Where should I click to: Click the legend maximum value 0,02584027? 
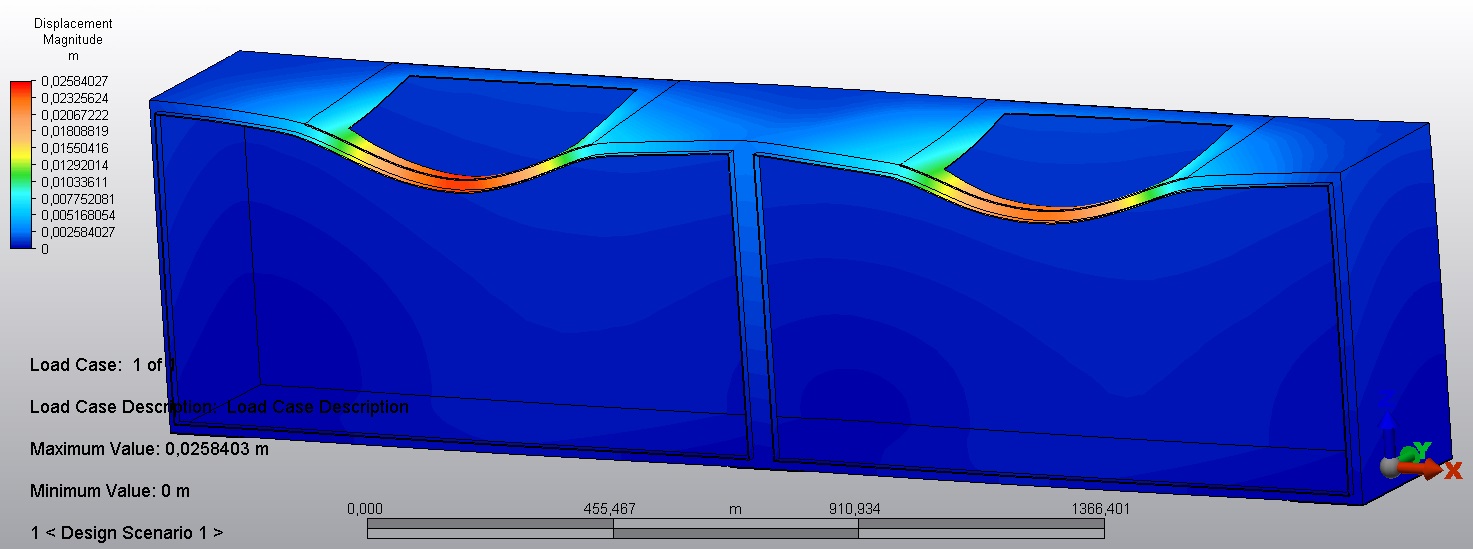tap(76, 81)
